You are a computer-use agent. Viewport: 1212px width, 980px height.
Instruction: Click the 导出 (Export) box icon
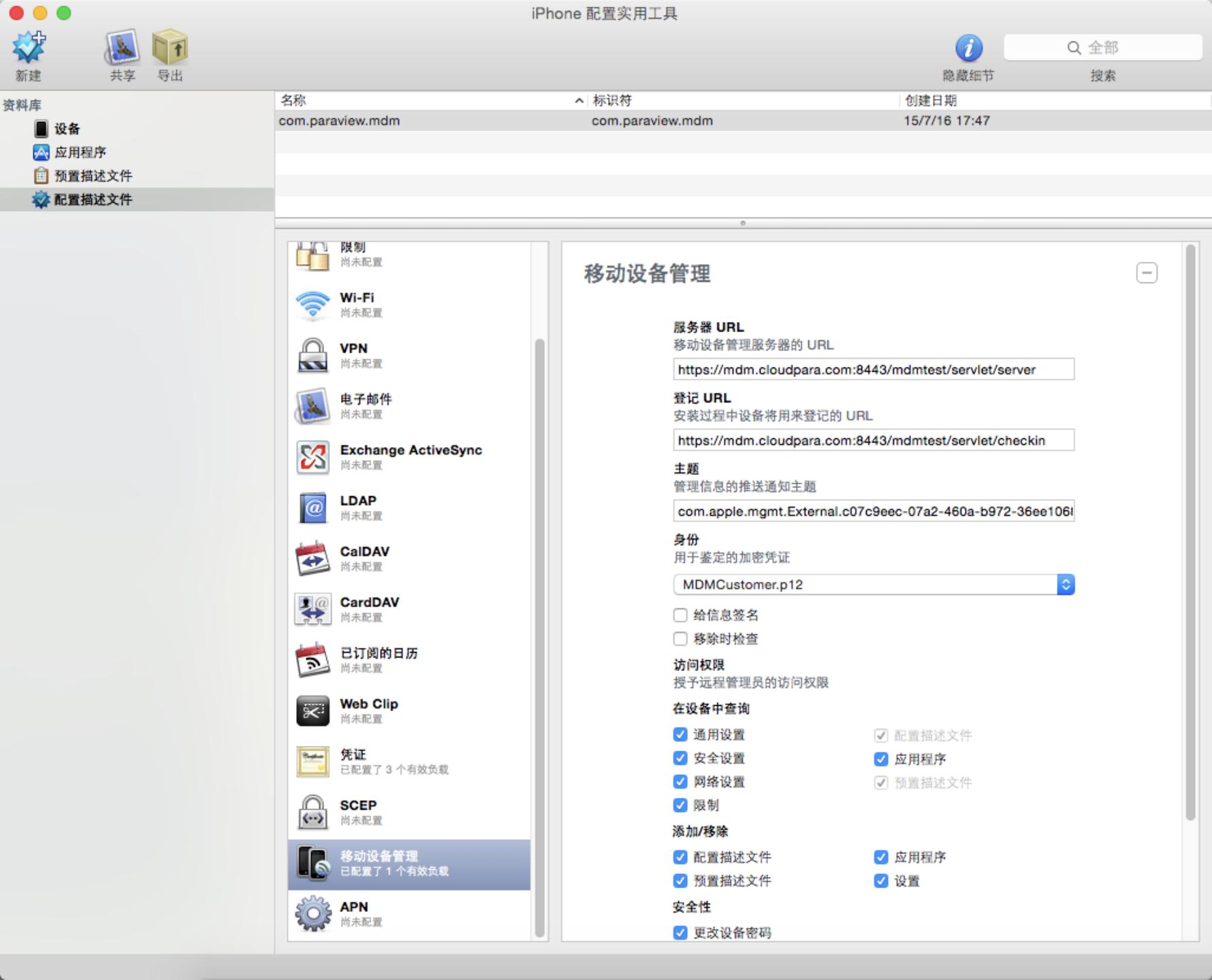pyautogui.click(x=170, y=49)
